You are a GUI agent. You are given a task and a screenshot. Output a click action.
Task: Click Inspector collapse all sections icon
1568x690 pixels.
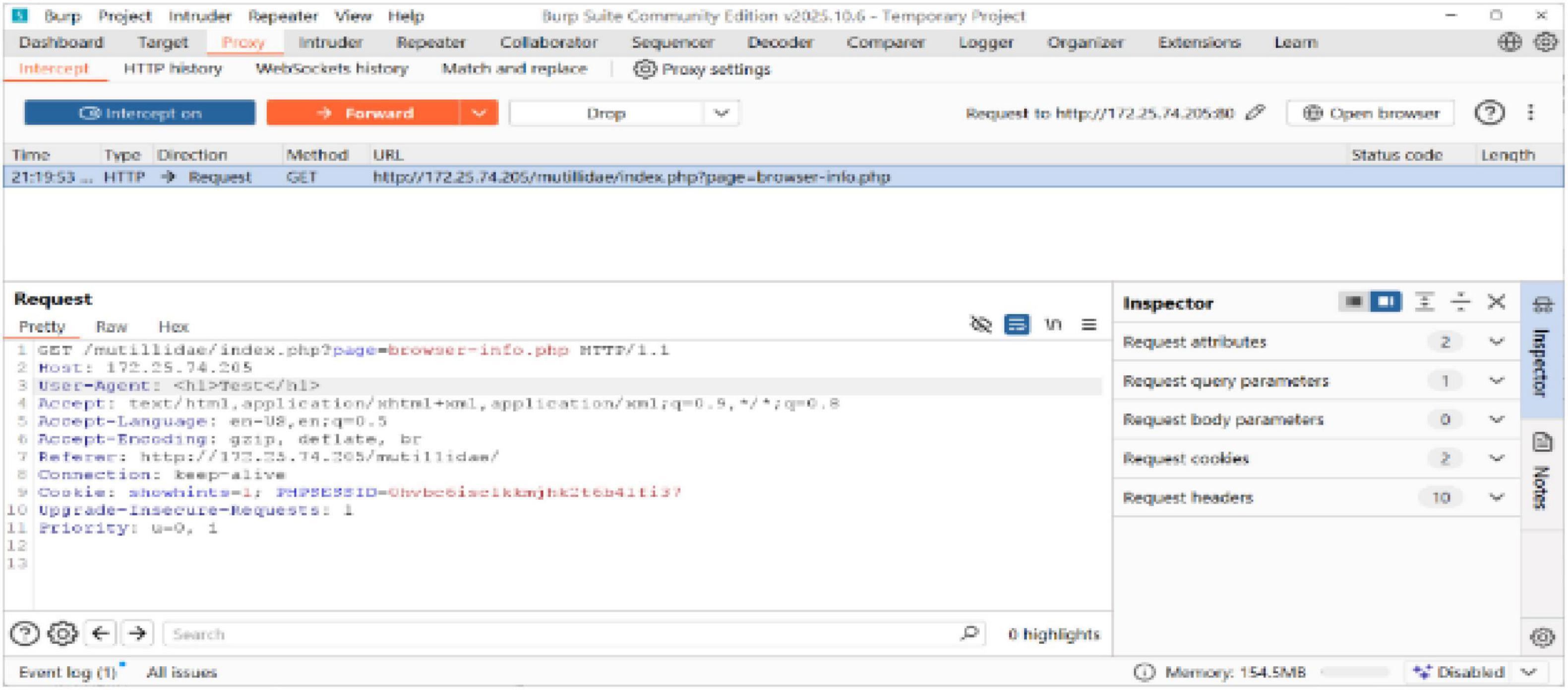point(1460,302)
